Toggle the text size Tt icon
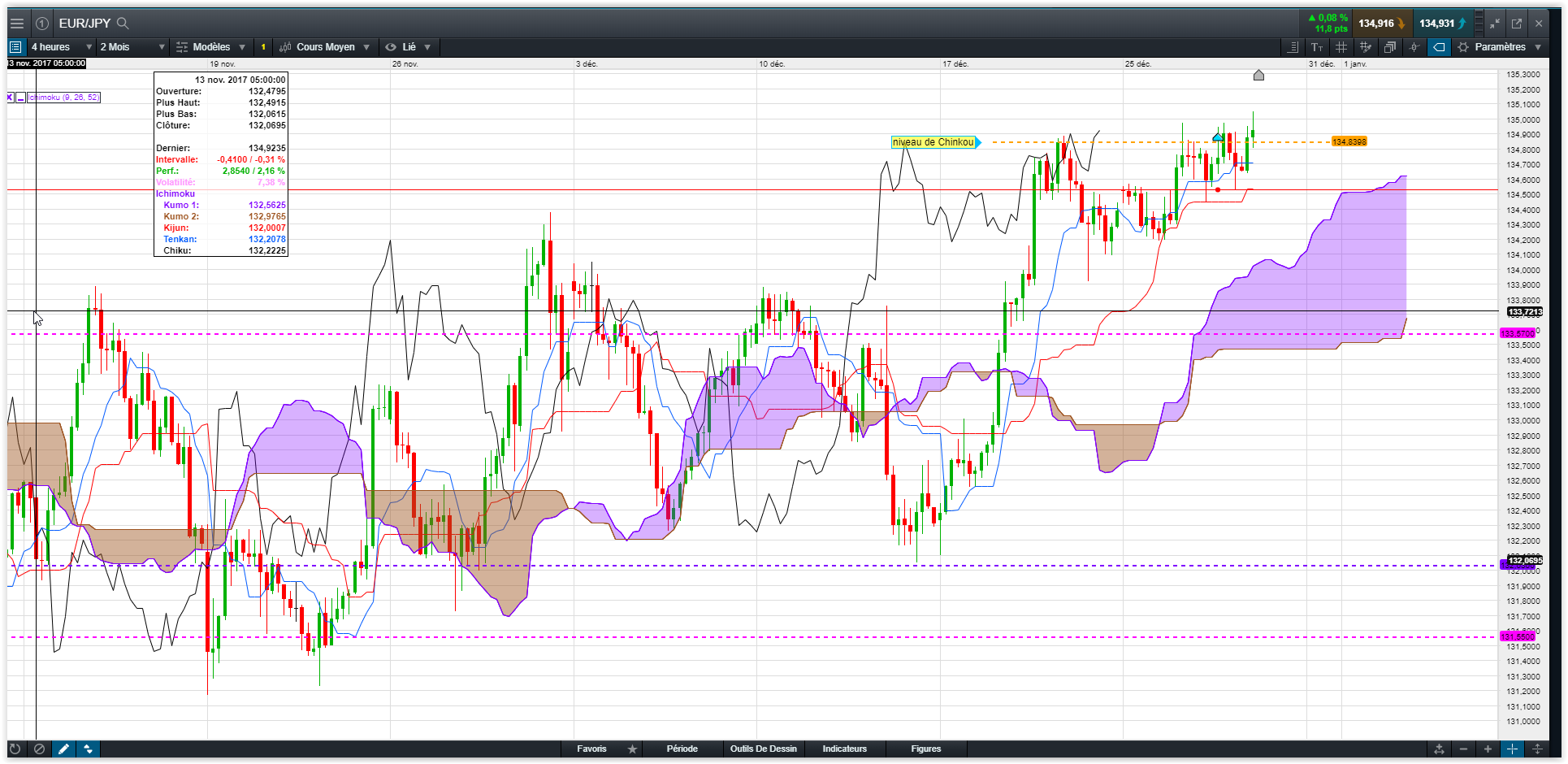This screenshot has height=764, width=1568. 1317,47
